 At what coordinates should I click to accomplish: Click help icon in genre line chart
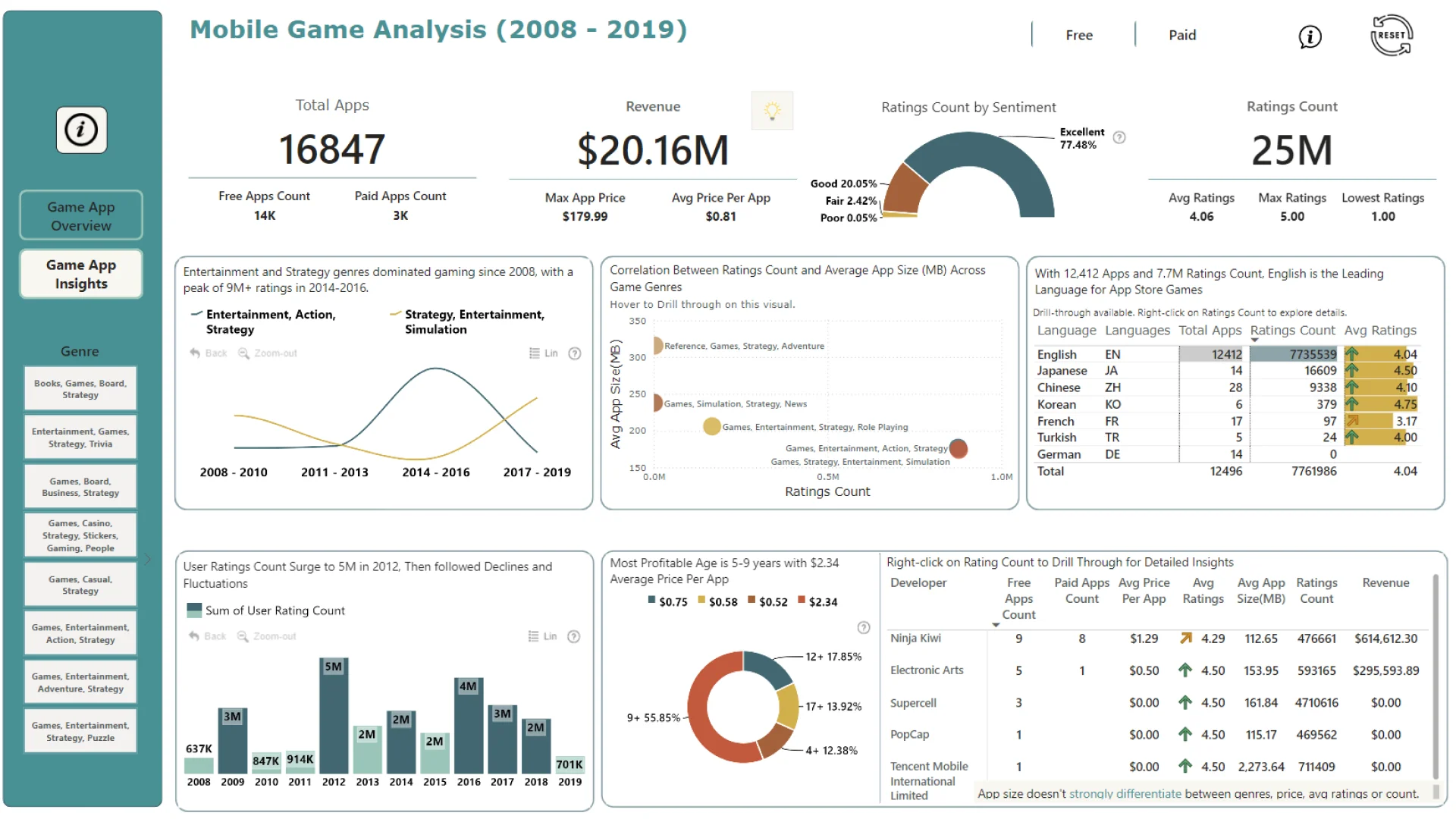(x=575, y=353)
